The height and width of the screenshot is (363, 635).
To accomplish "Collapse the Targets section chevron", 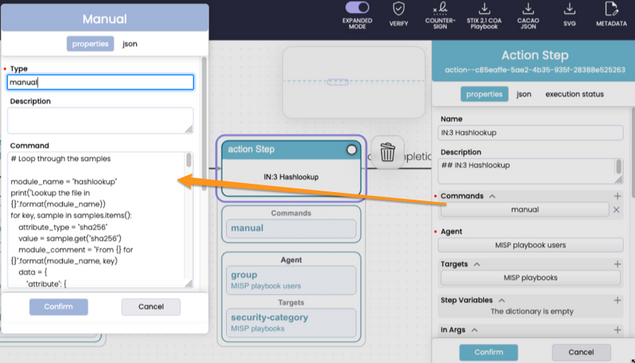I will (477, 264).
